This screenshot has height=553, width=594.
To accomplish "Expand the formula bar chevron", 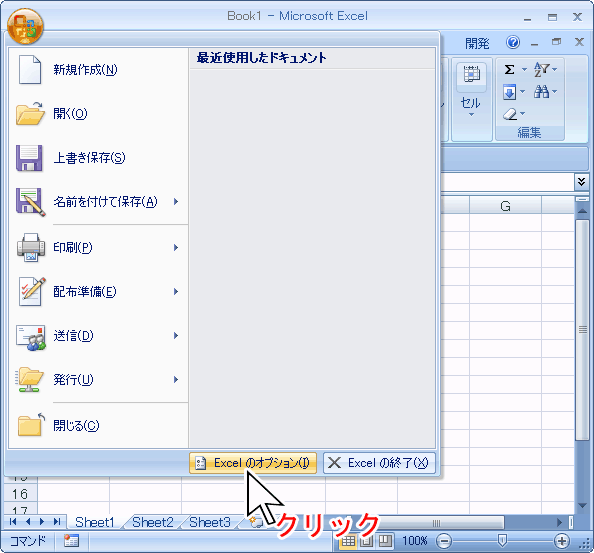I will 581,182.
